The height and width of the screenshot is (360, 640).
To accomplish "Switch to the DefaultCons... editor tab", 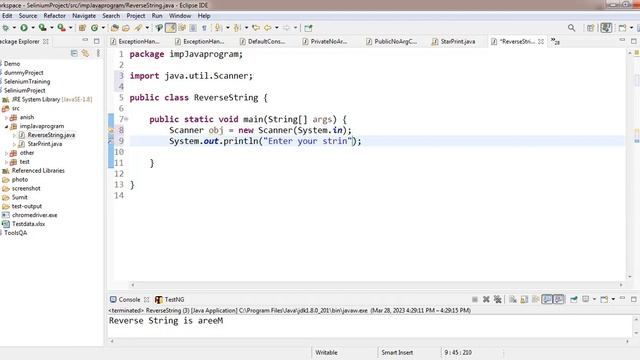I will [x=262, y=41].
